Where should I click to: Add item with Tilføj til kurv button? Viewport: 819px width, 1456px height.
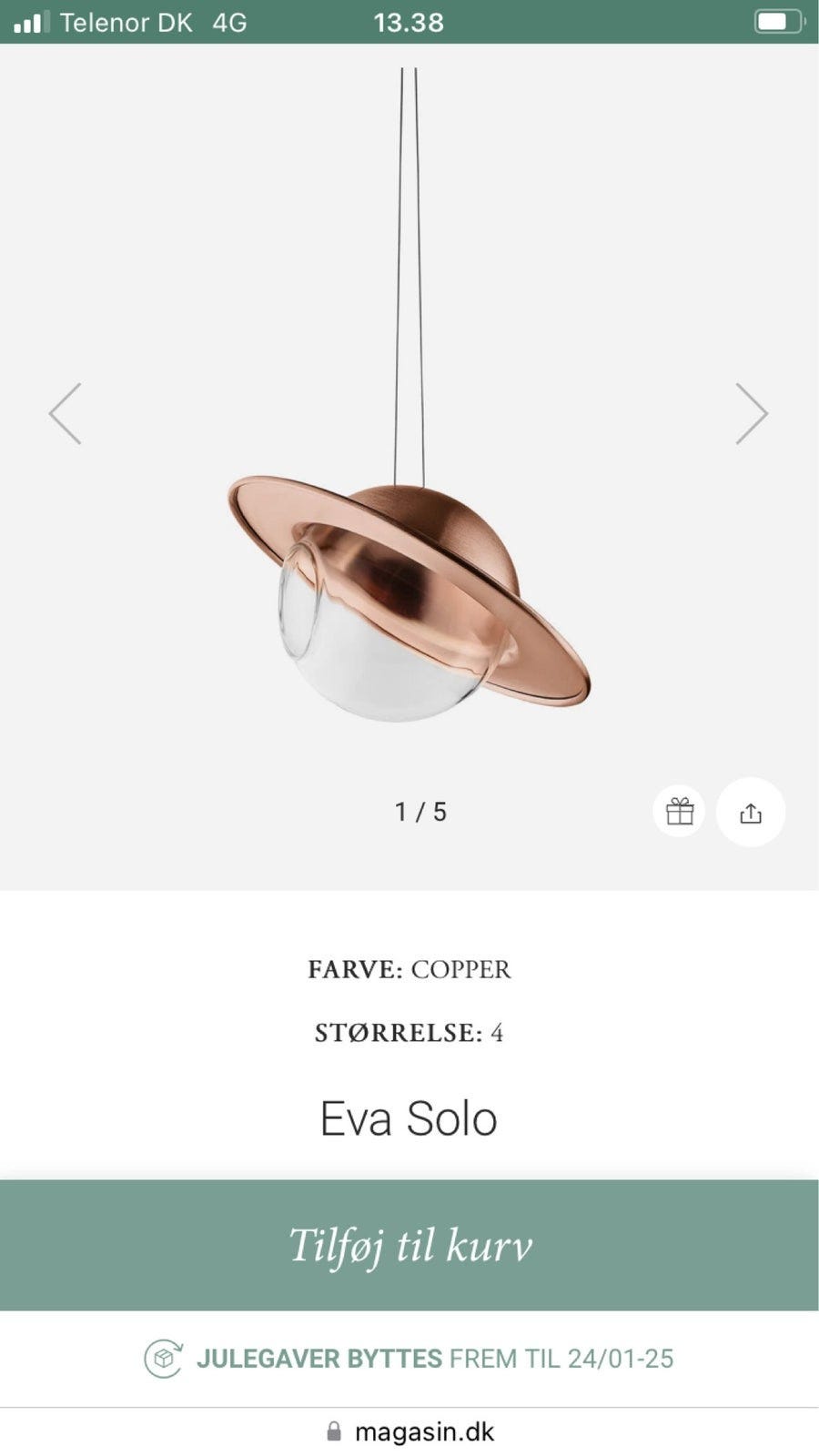[409, 1245]
